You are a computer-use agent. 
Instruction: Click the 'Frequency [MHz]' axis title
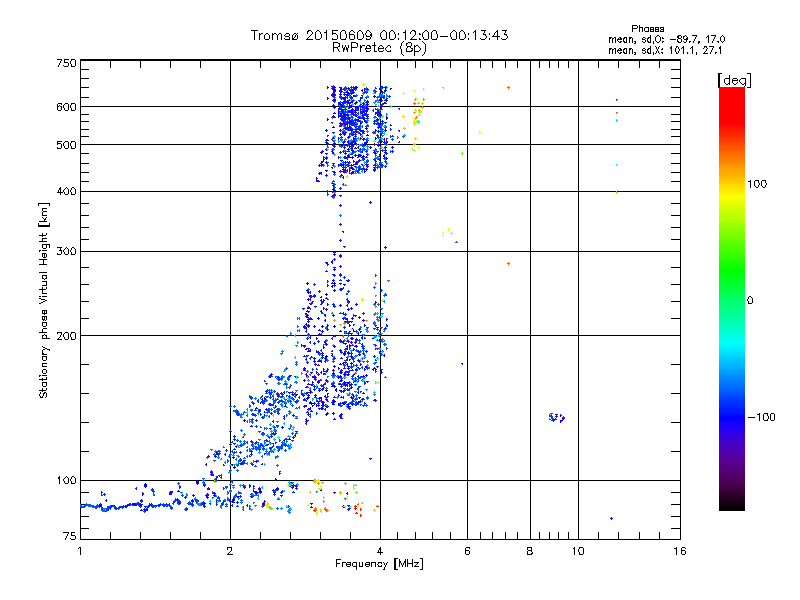pos(379,564)
